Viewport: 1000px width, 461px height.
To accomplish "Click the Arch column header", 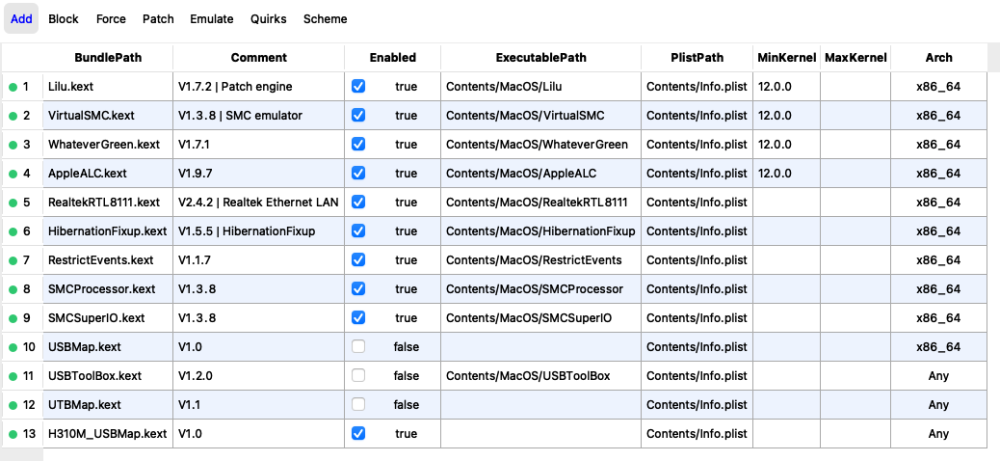I will (939, 57).
